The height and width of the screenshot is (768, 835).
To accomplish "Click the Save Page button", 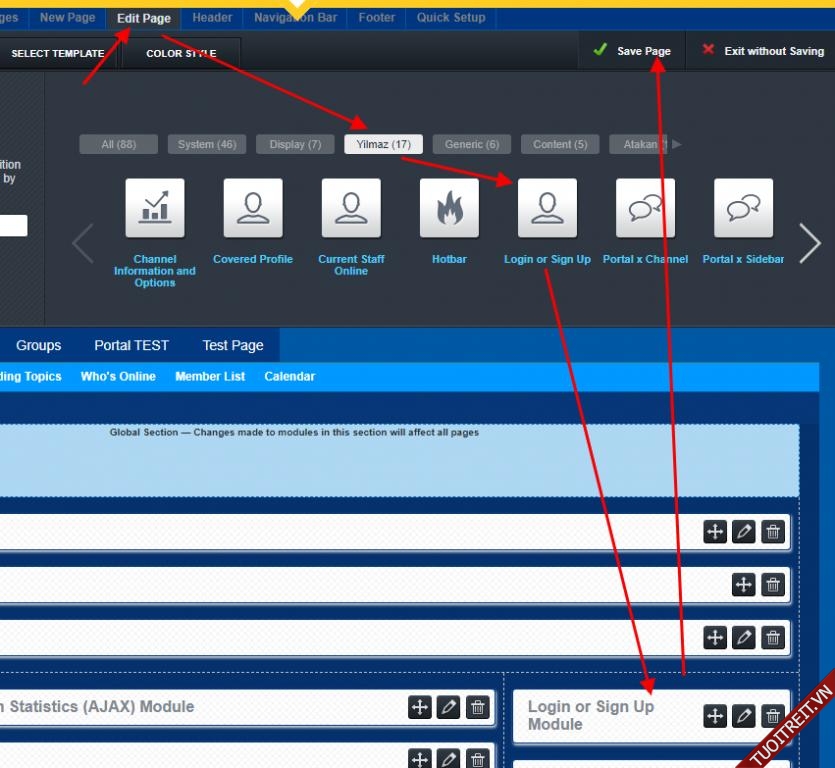I will pos(632,51).
